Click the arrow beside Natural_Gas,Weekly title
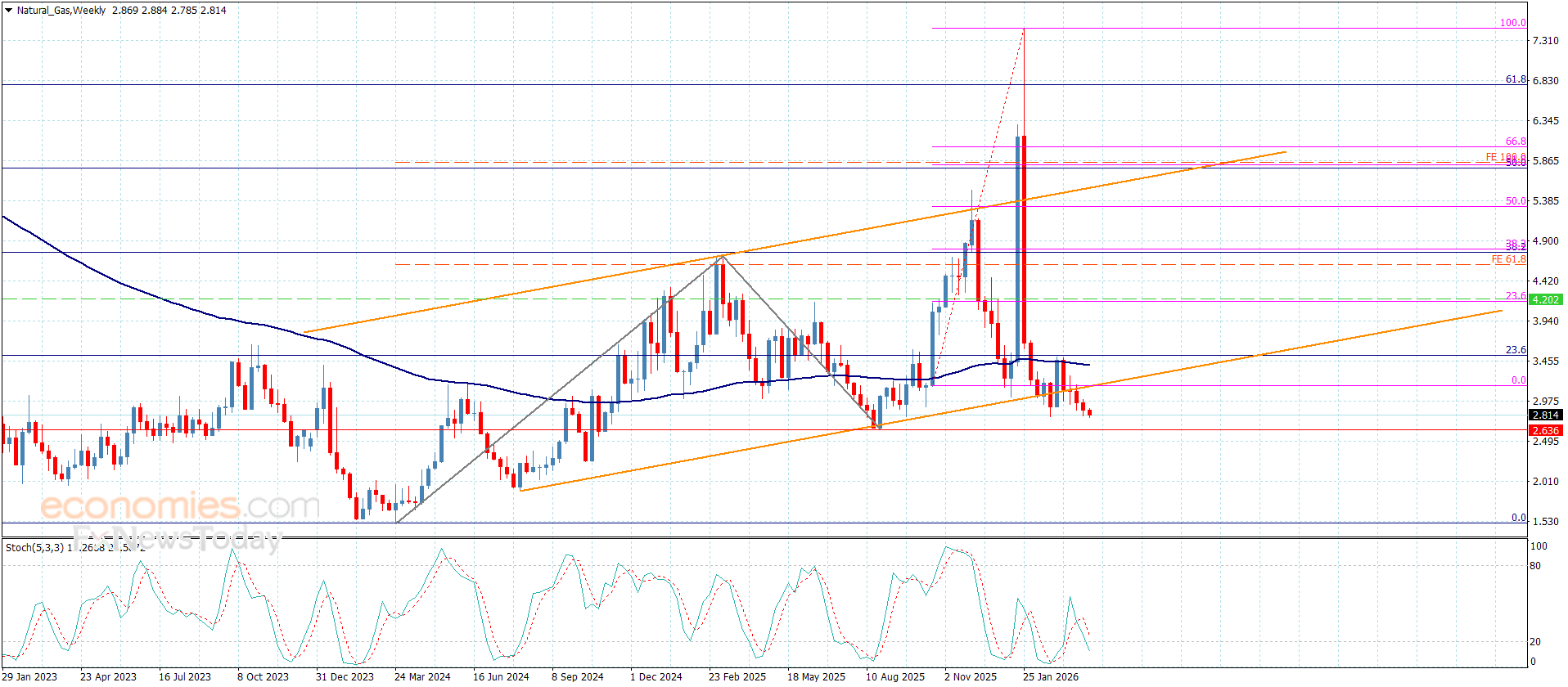The width and height of the screenshot is (1568, 687). [x=8, y=11]
